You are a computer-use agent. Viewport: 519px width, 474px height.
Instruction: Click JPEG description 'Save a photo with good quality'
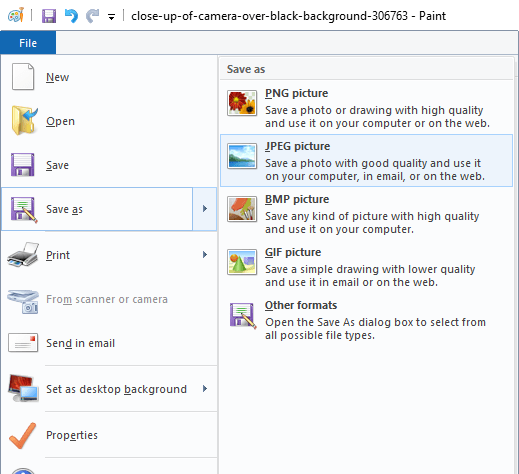[x=346, y=163]
